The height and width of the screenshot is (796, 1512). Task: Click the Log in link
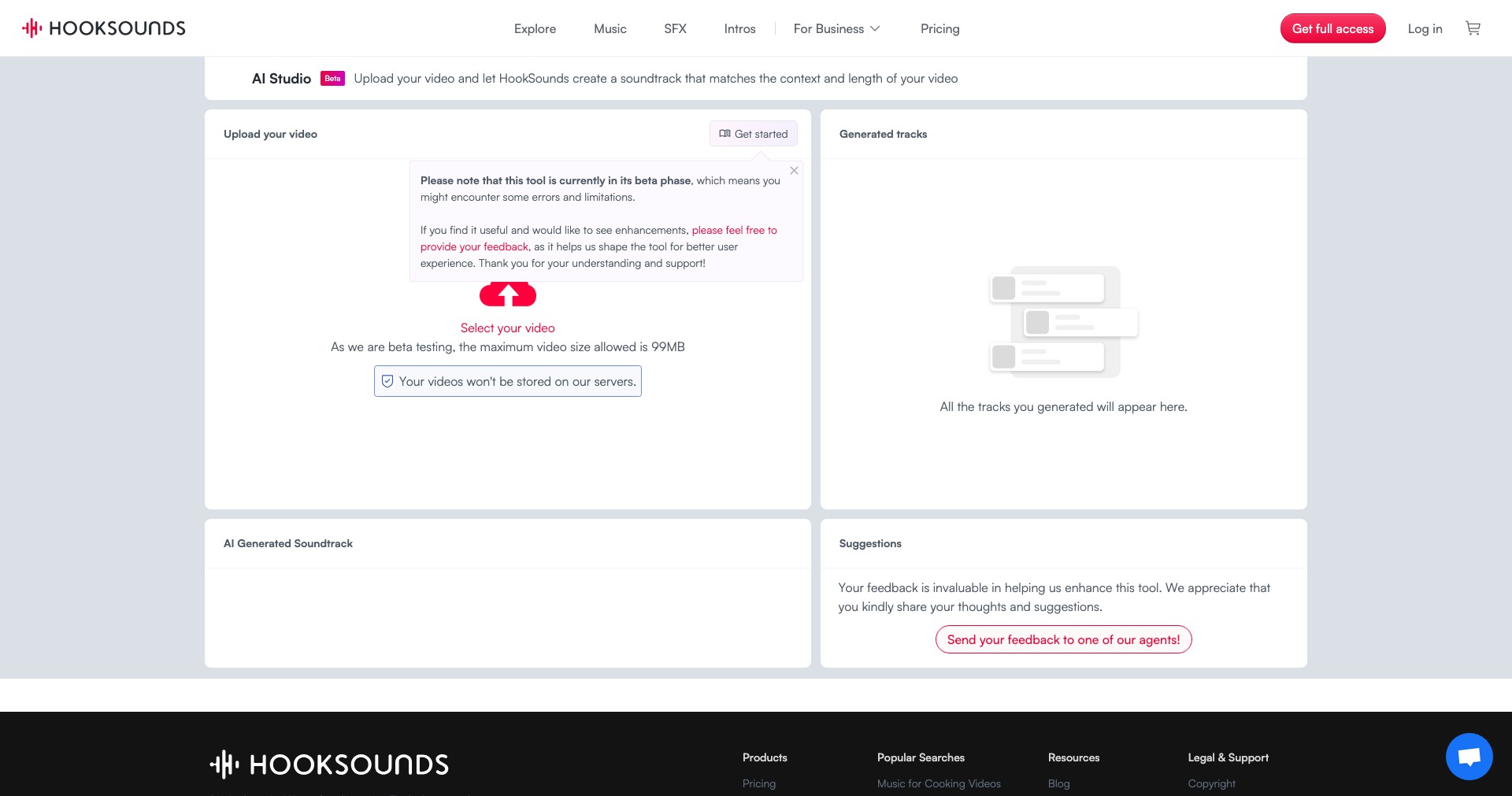tap(1425, 28)
